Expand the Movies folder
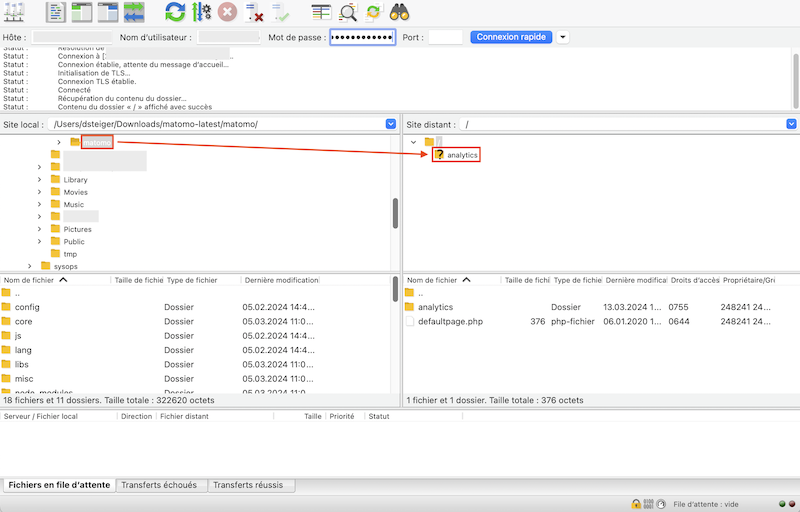Screen dimensions: 800x512 pos(39,192)
